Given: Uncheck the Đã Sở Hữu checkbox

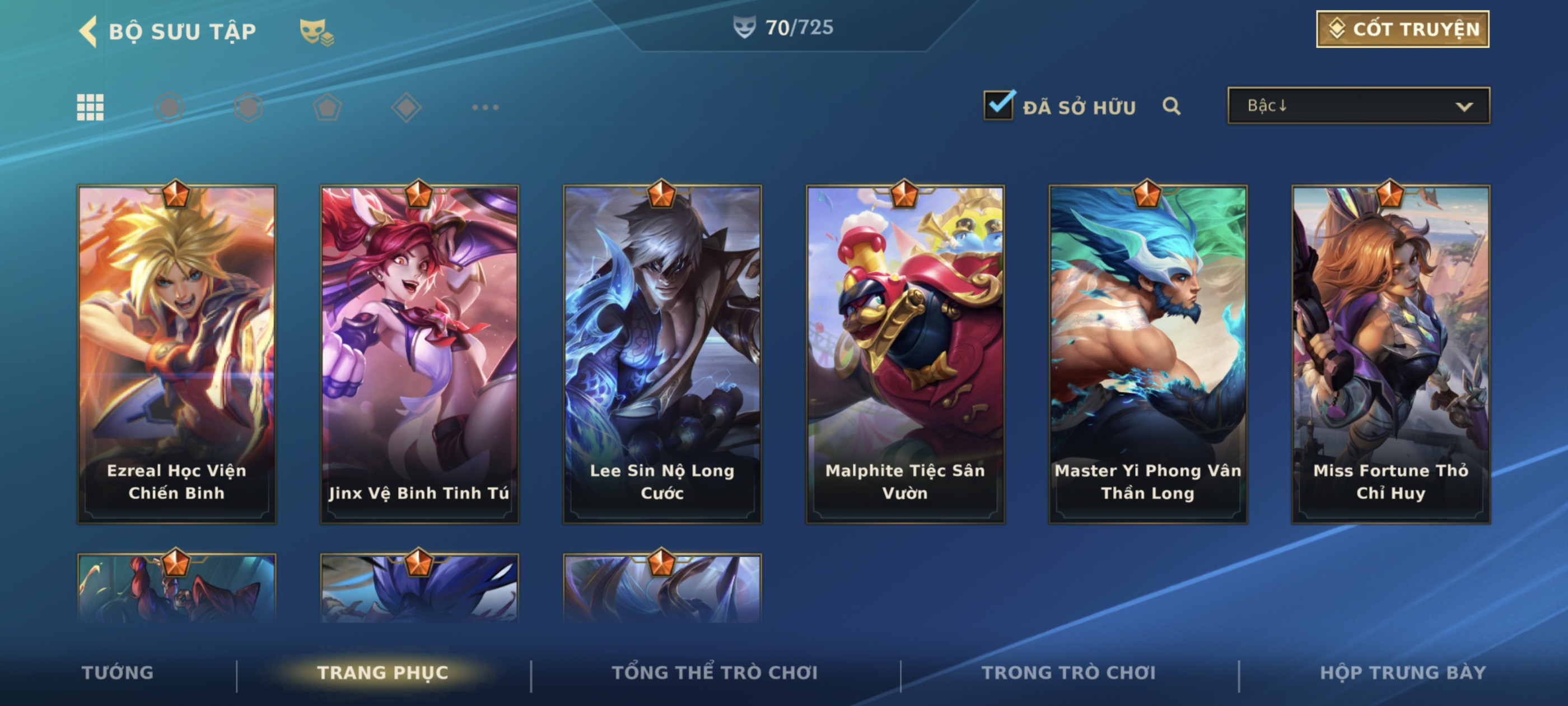Looking at the screenshot, I should point(999,105).
